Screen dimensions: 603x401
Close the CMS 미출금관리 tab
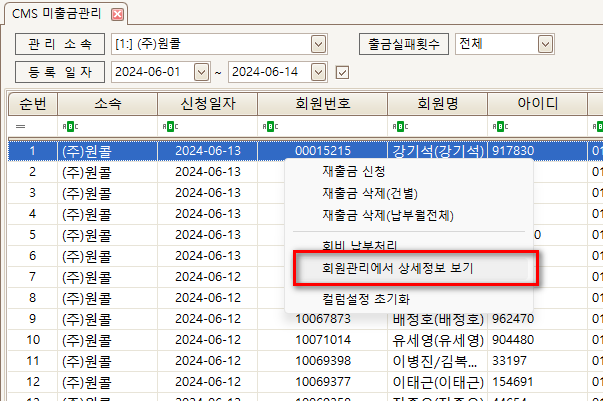coord(118,14)
